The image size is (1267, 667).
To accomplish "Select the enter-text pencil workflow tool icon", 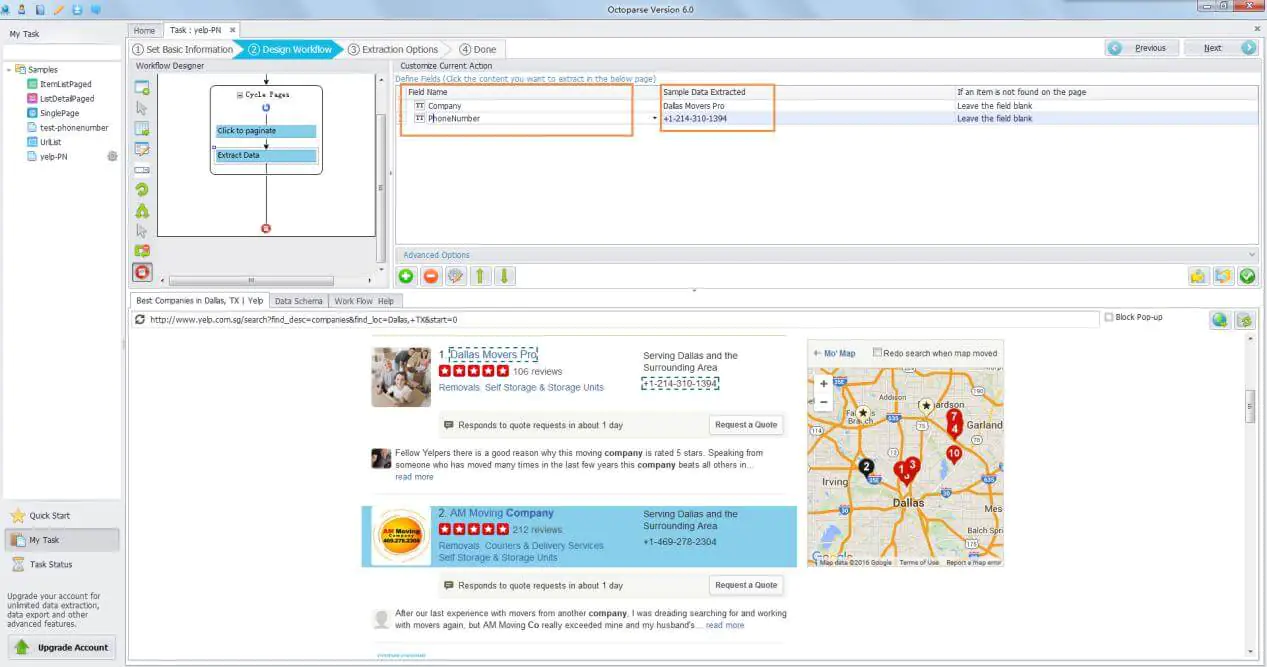I will [x=142, y=149].
